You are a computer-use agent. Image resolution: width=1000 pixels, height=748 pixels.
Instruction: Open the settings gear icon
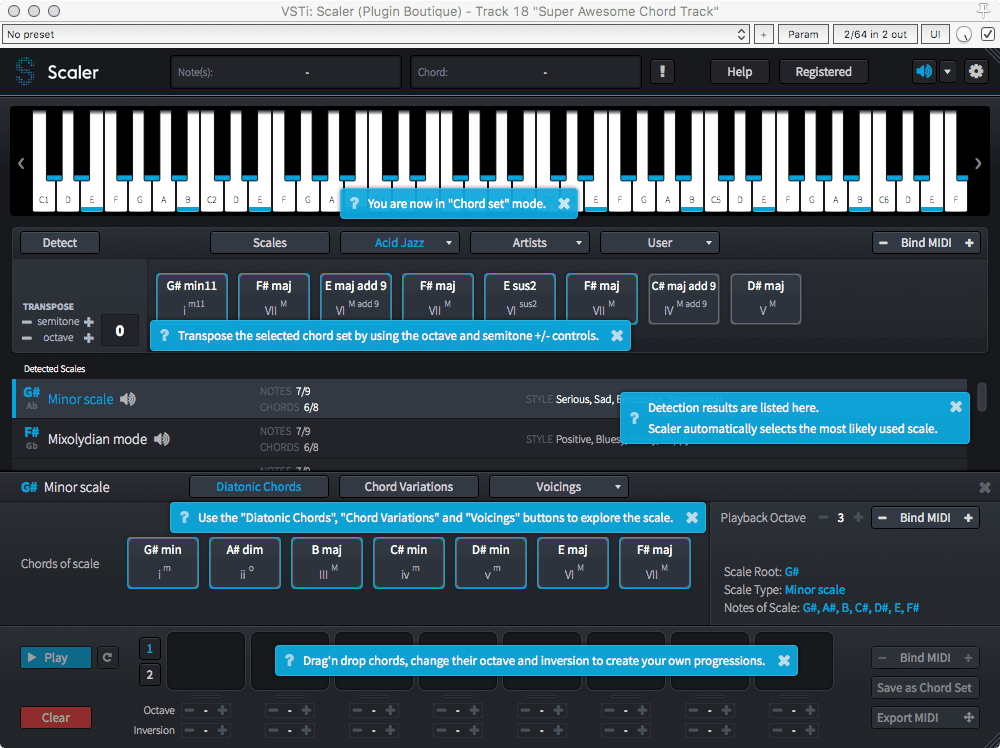tap(976, 72)
